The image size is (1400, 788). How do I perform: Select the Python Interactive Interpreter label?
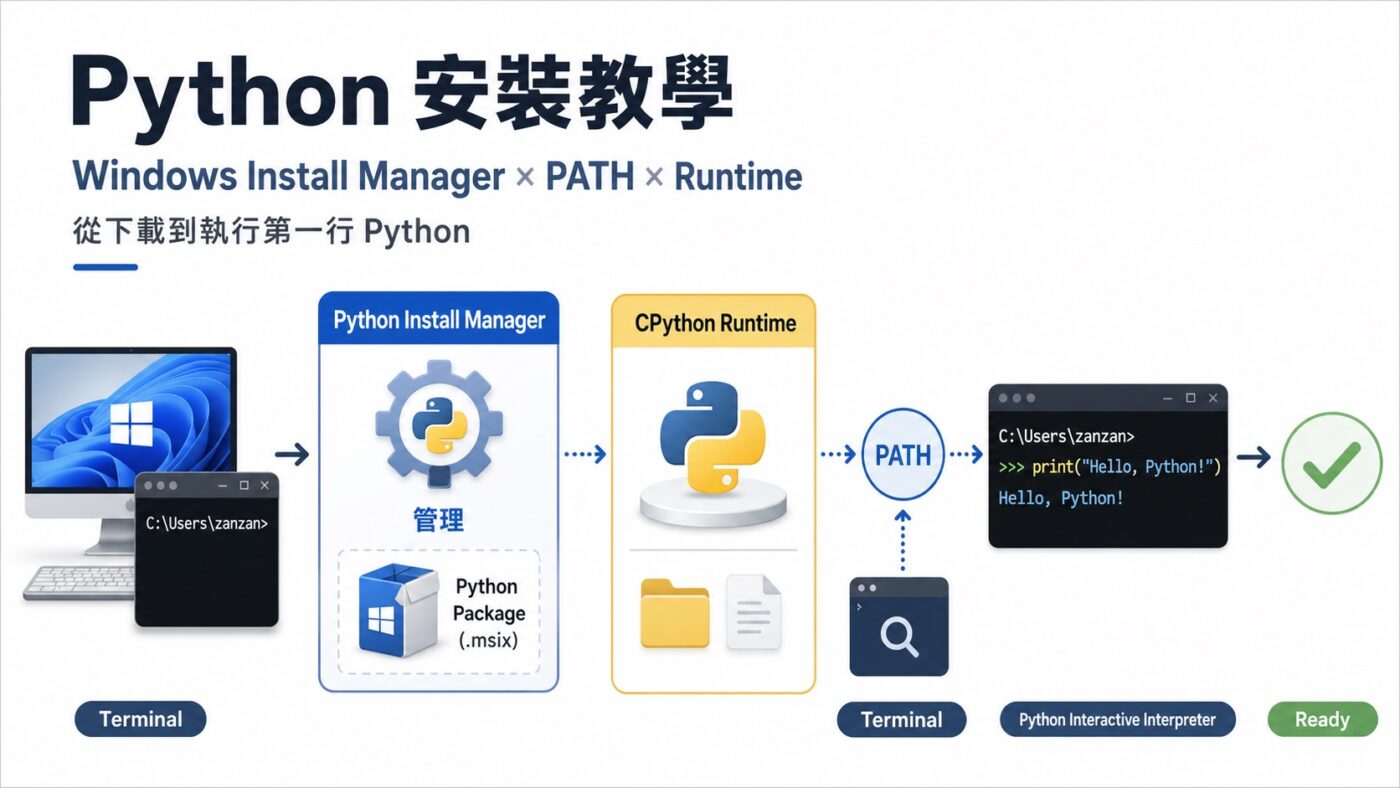(x=1117, y=719)
